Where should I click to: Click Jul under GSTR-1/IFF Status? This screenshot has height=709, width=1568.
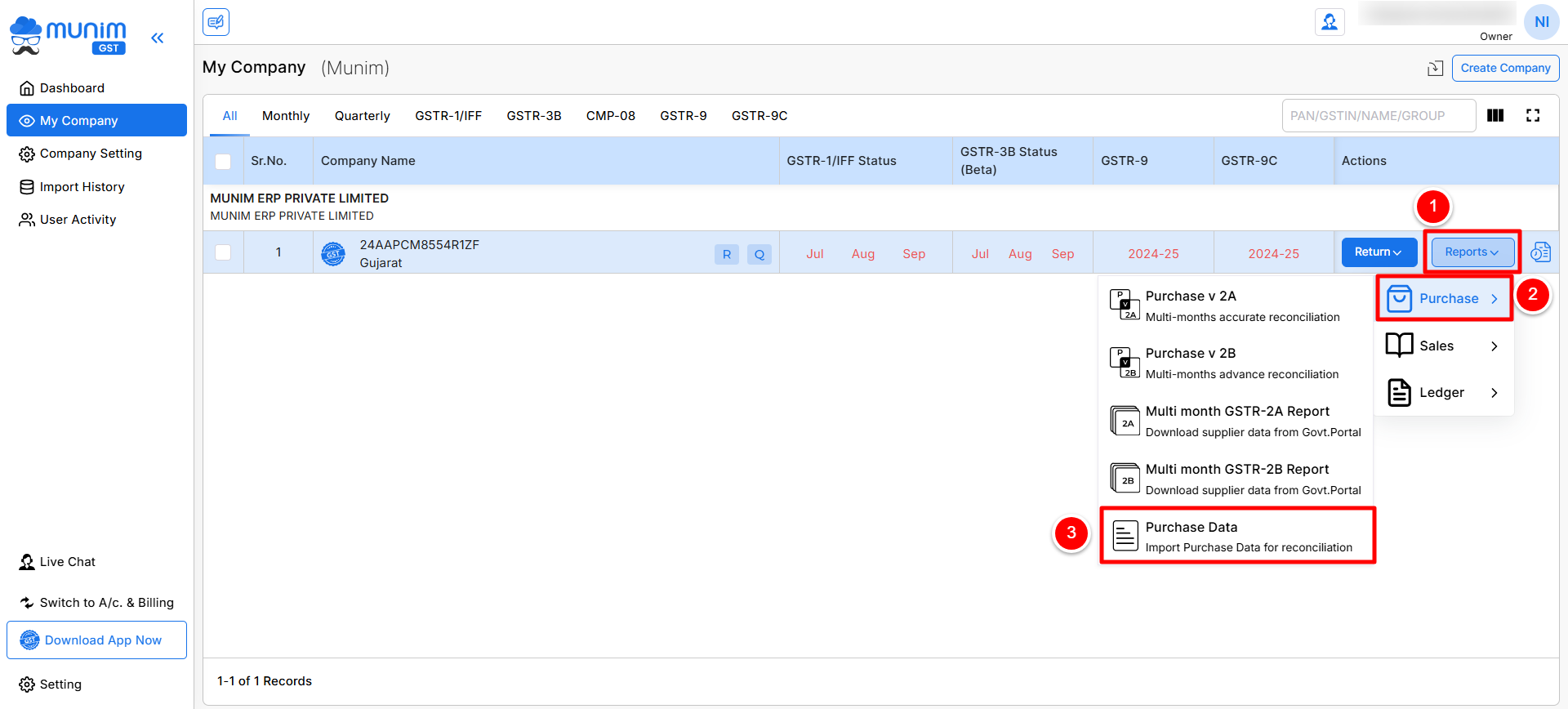pyautogui.click(x=815, y=254)
